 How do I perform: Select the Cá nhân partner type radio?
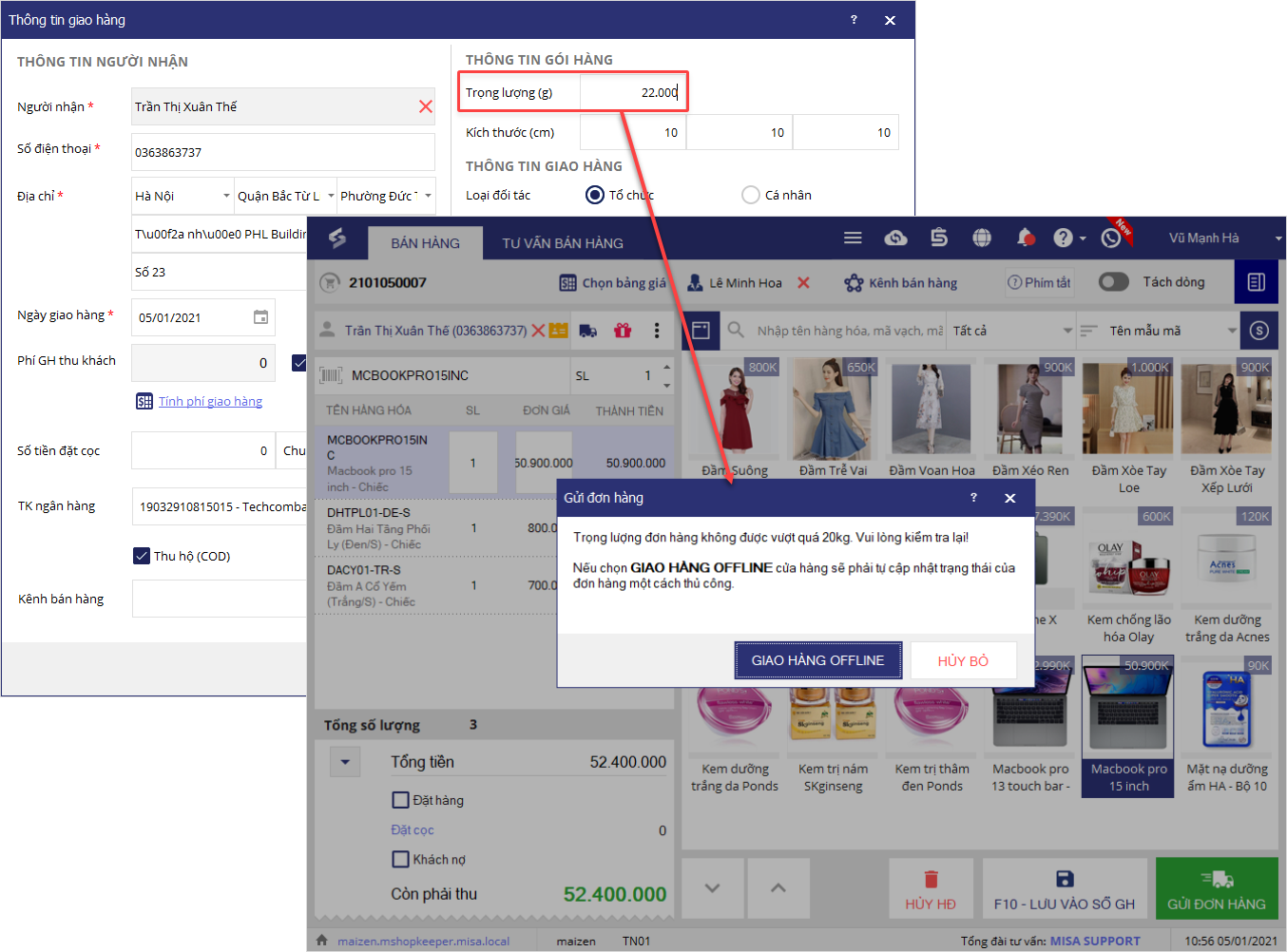(751, 195)
